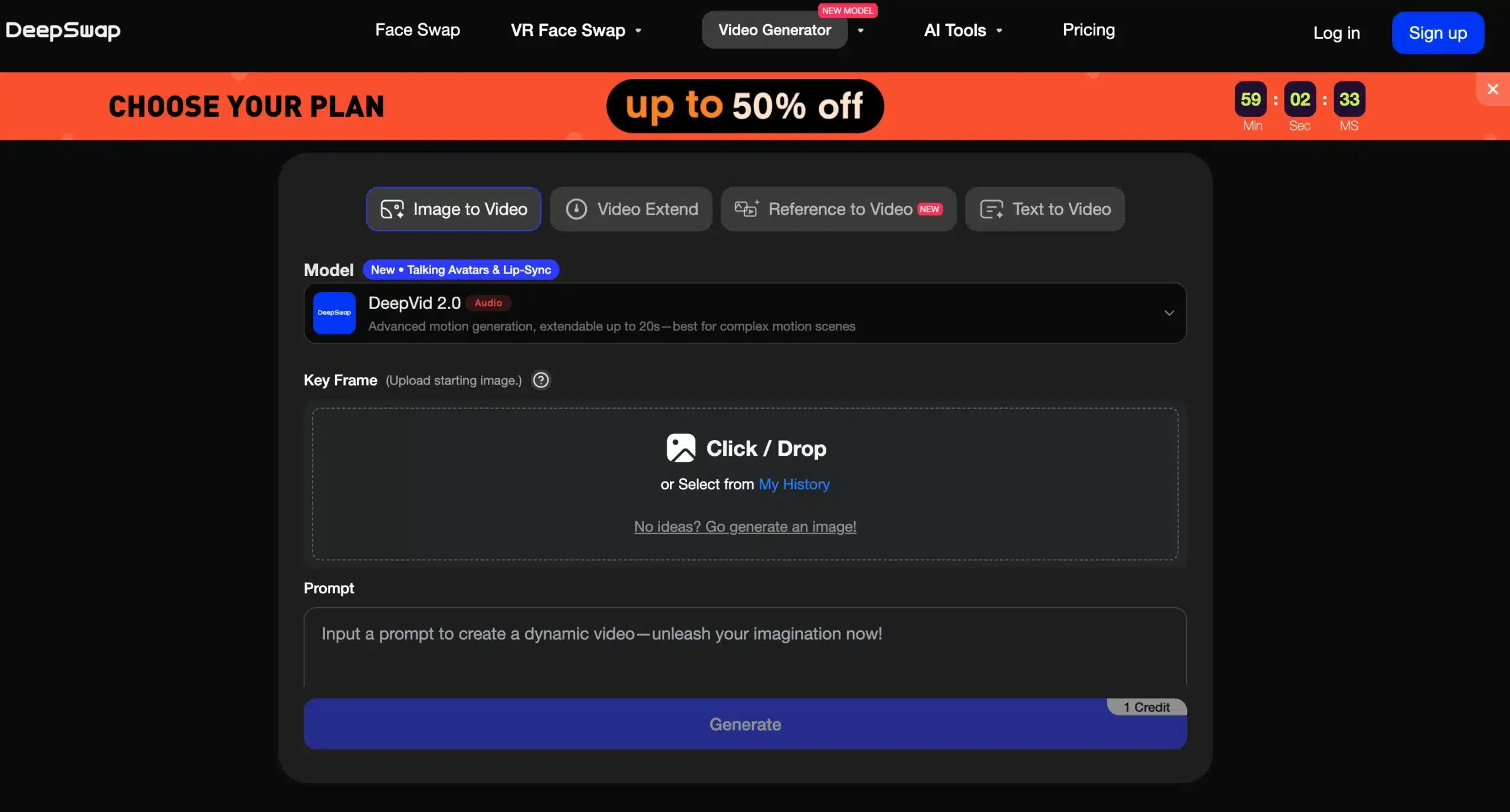The width and height of the screenshot is (1510, 812).
Task: Click the Generate button
Action: 745,724
